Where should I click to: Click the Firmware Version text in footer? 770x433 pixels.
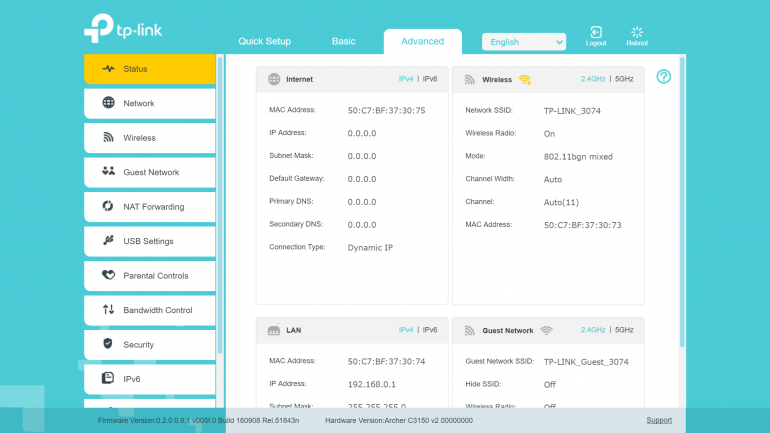click(x=198, y=420)
